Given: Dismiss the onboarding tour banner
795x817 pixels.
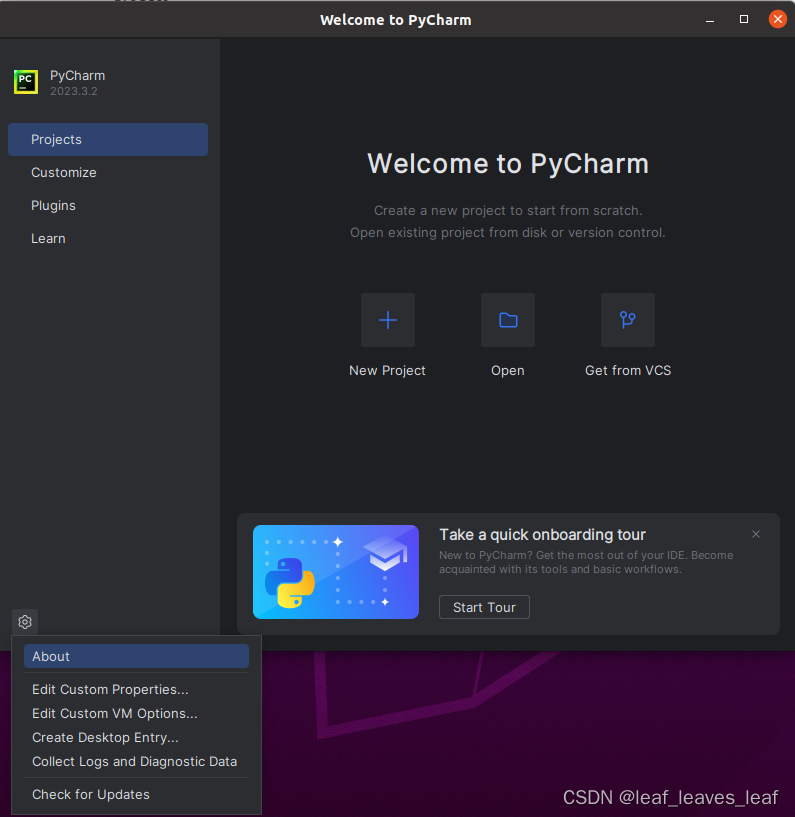Looking at the screenshot, I should pos(756,534).
